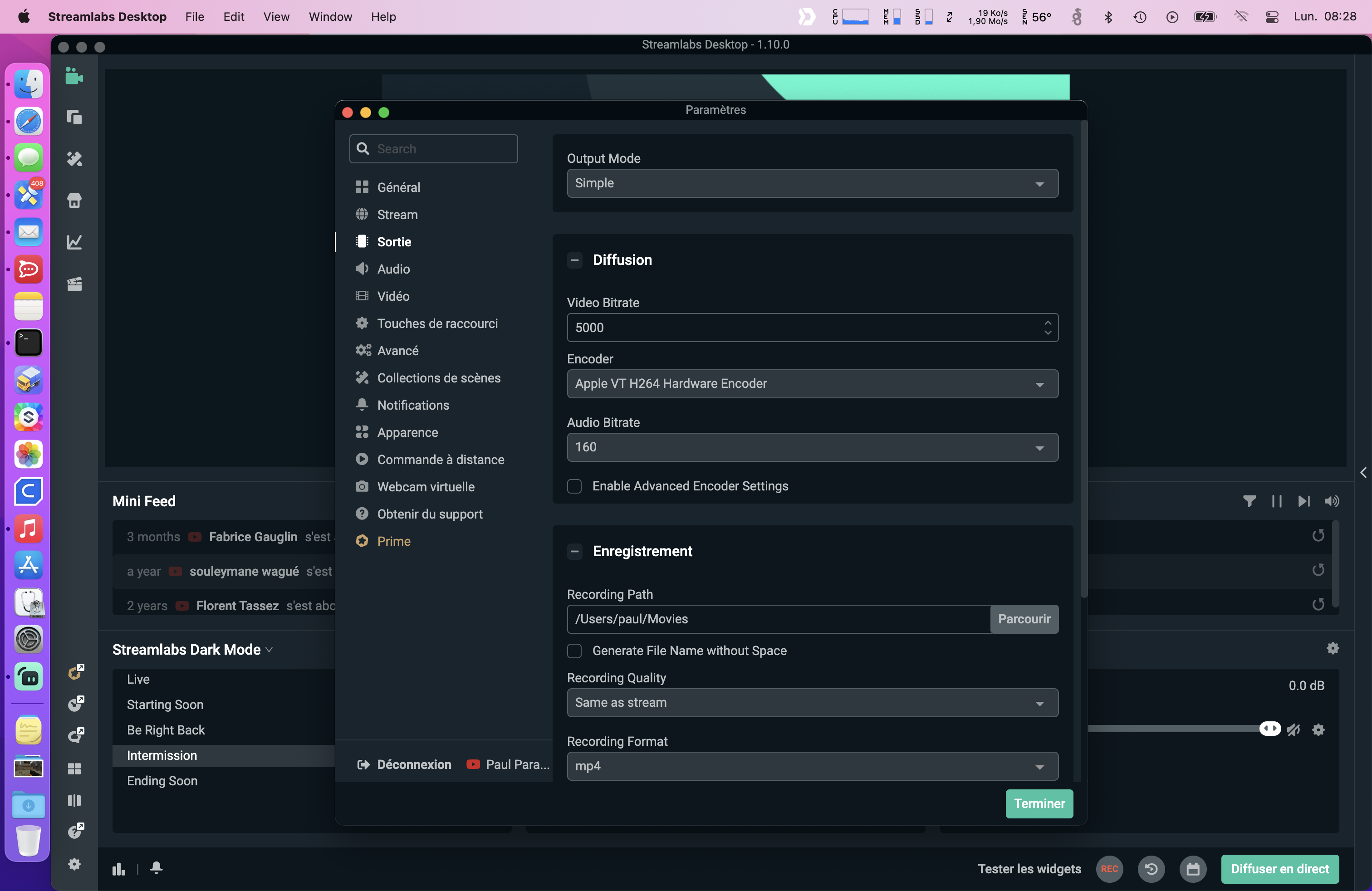Skip the current Mini Feed alert

[1304, 501]
